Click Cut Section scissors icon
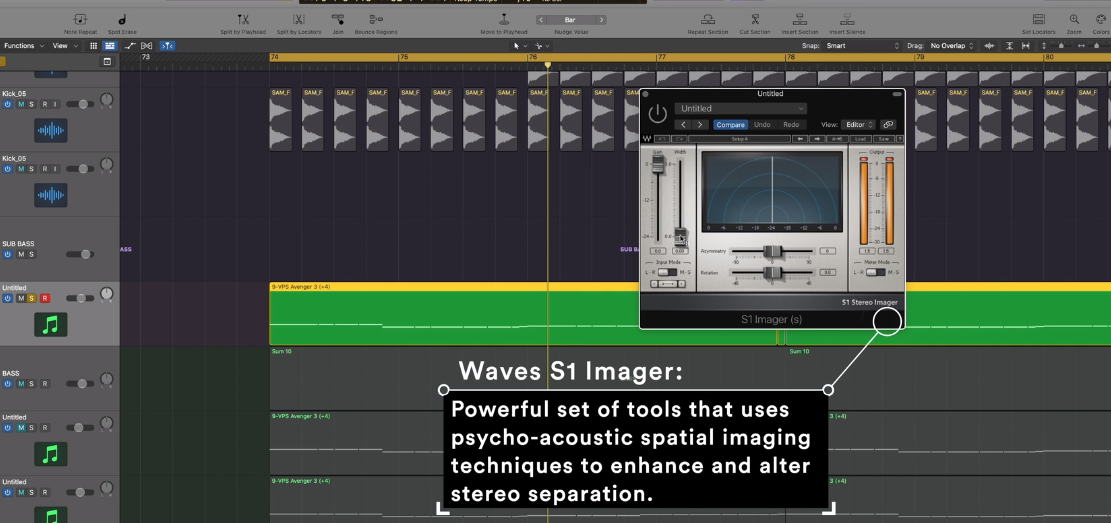Viewport: 1111px width, 523px height. (755, 20)
